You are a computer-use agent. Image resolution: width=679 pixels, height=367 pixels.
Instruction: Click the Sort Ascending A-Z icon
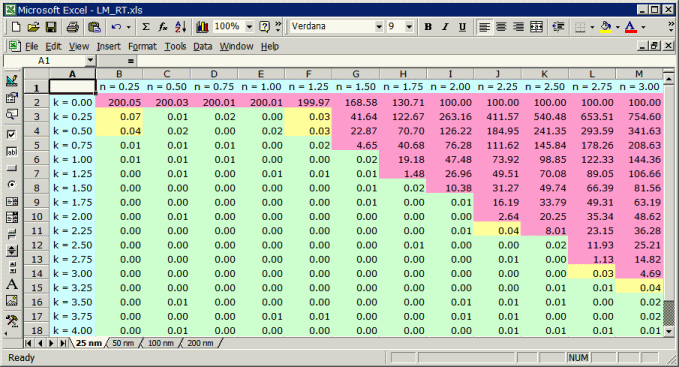pos(180,27)
